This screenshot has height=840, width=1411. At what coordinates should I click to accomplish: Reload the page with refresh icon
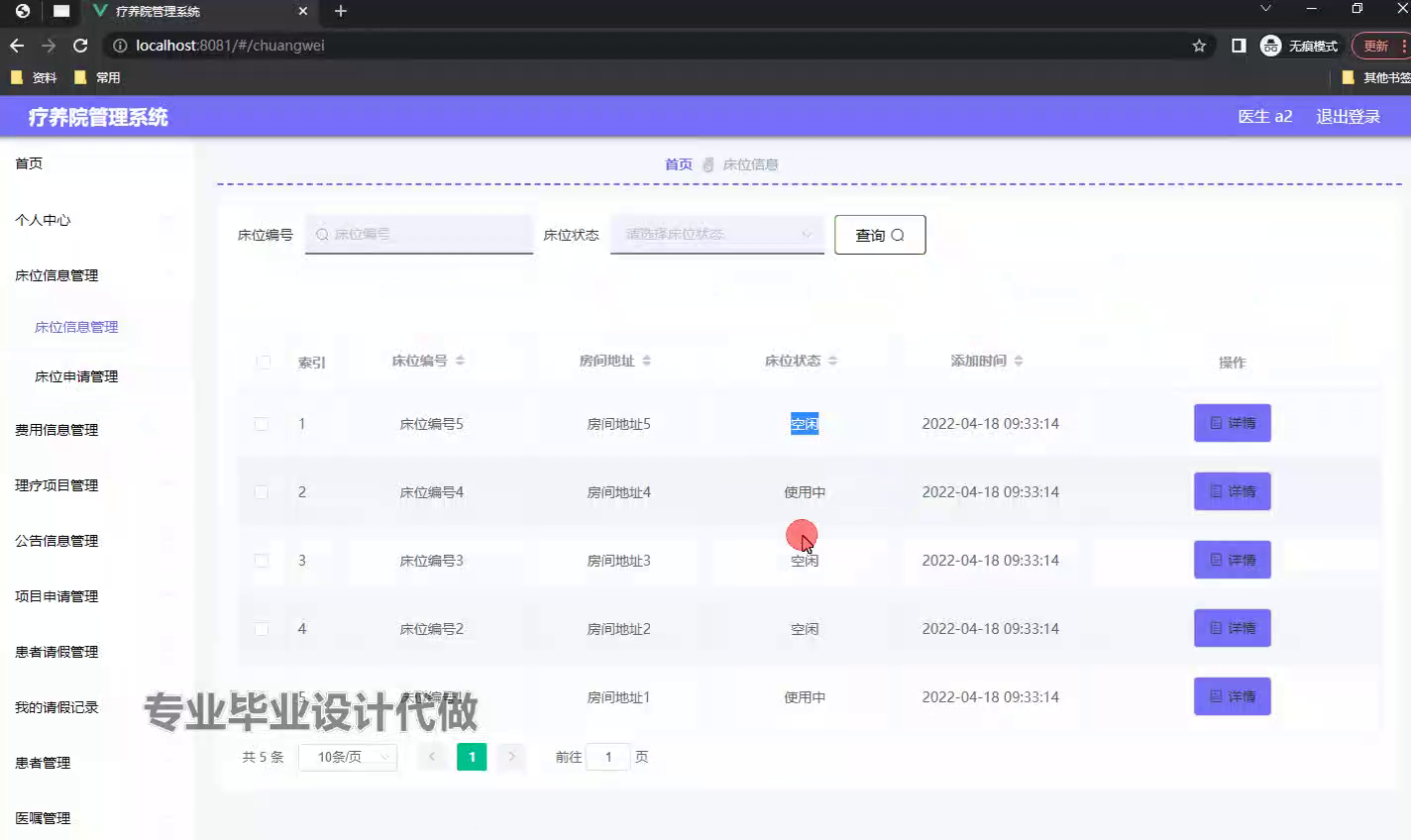81,46
